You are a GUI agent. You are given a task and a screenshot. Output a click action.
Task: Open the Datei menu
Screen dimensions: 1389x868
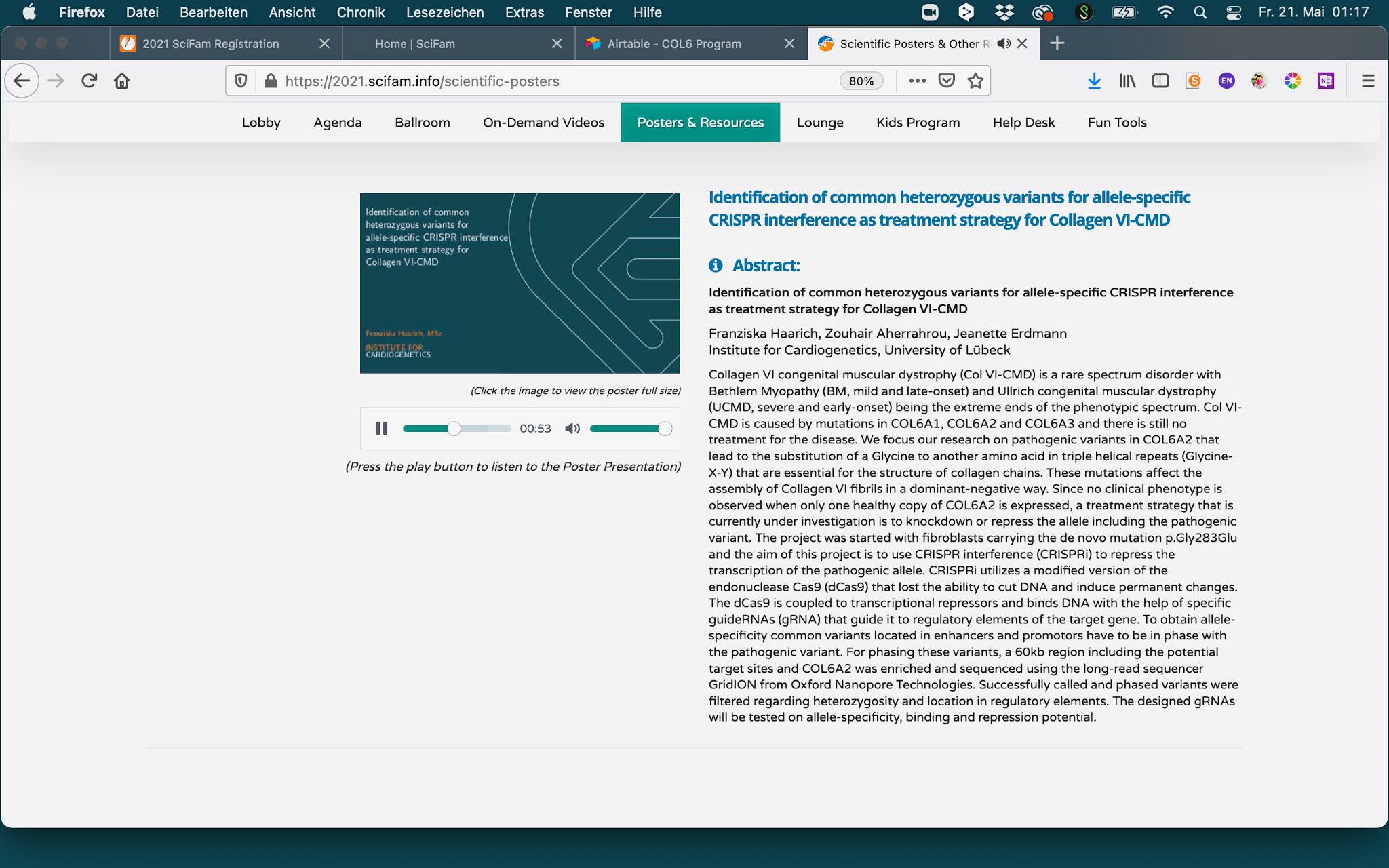click(142, 12)
